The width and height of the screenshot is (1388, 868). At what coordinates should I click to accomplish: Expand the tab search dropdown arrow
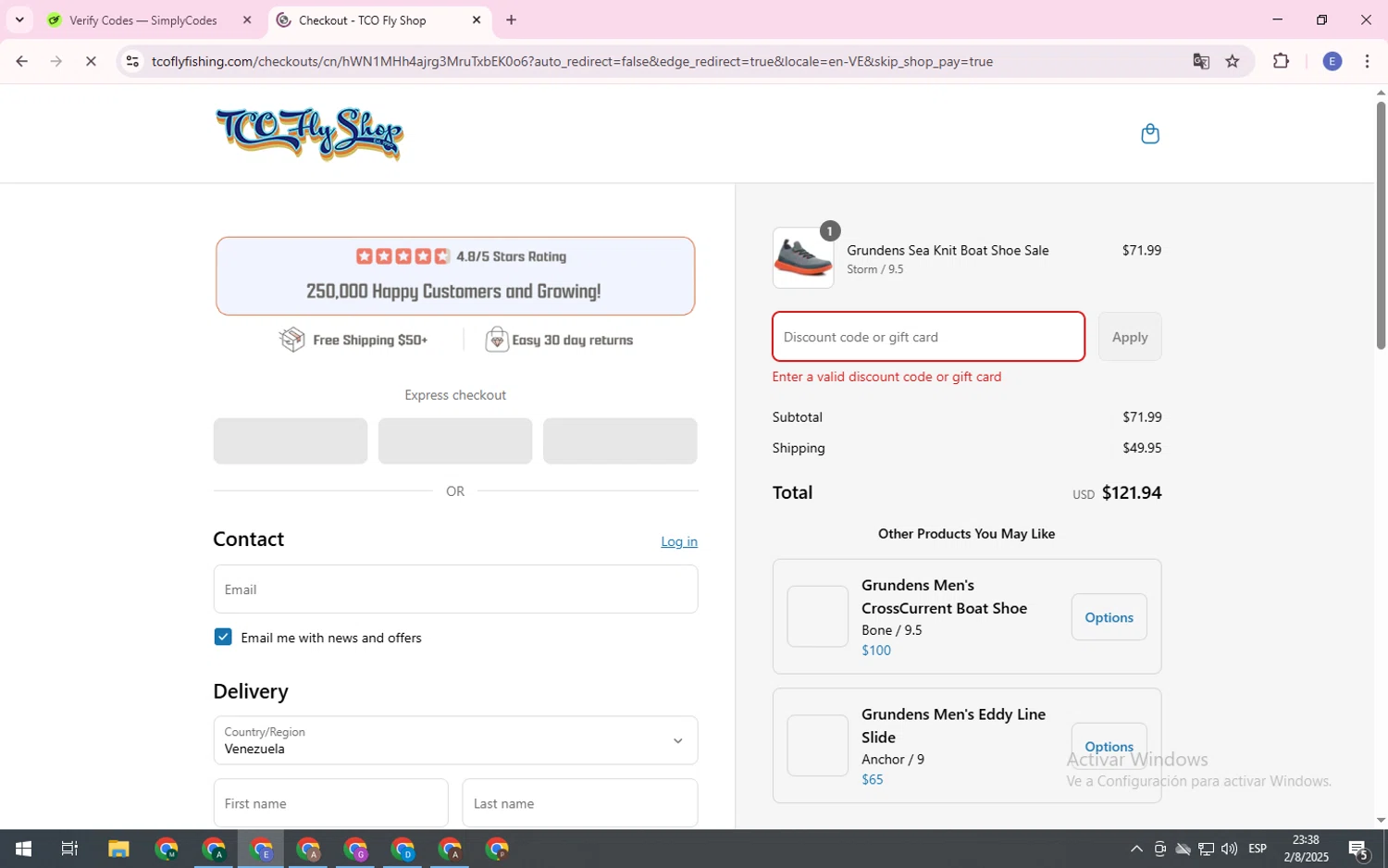19,20
